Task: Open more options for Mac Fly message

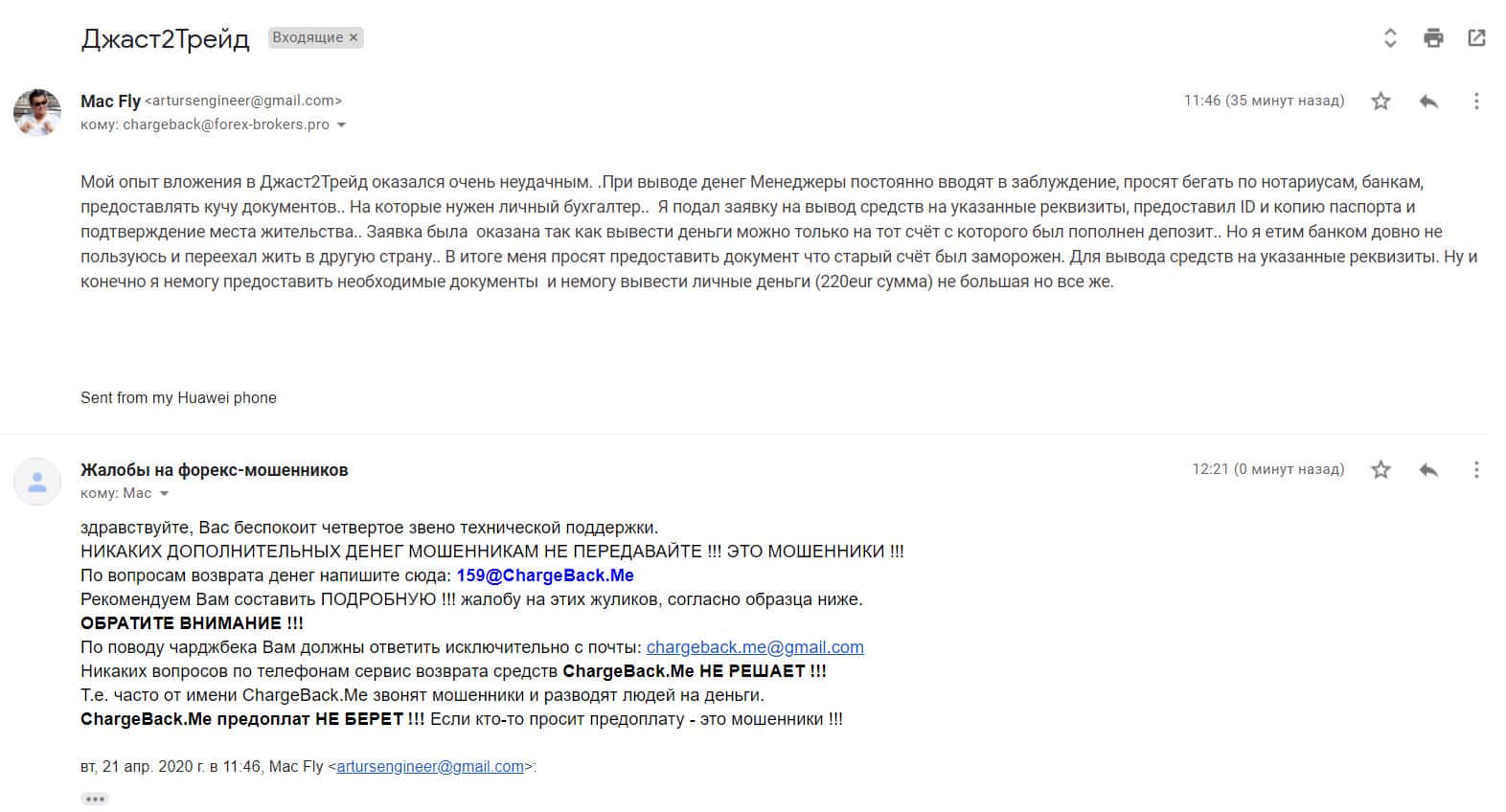Action: (1476, 101)
